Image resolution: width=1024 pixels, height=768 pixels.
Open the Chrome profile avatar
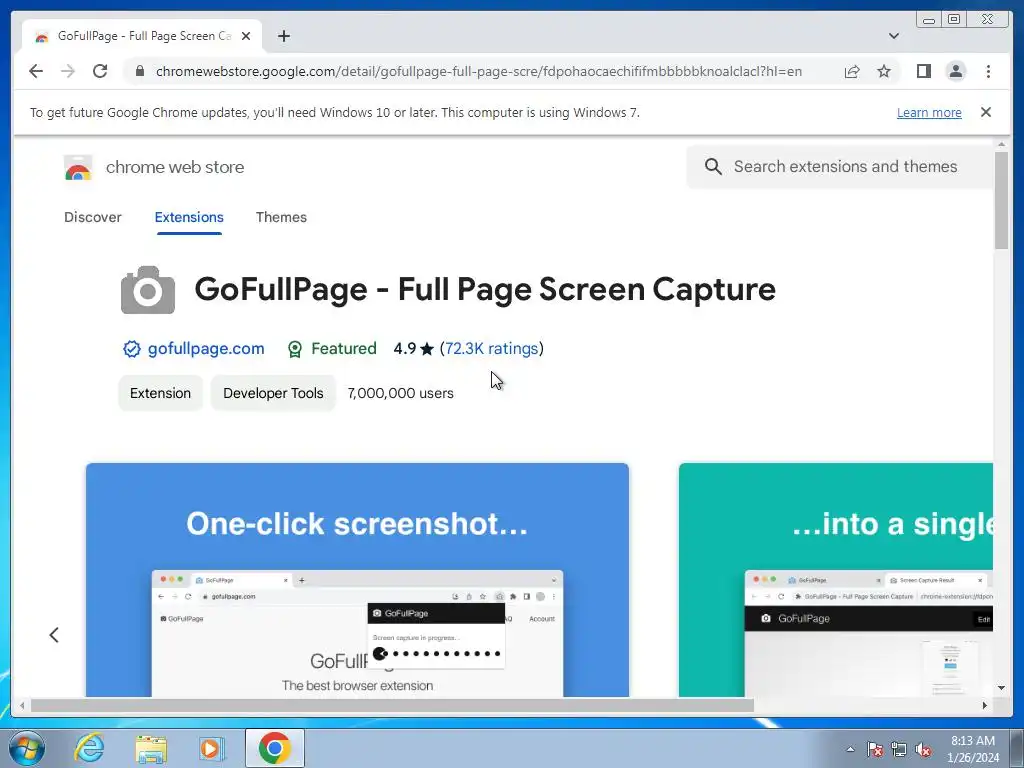coord(955,71)
